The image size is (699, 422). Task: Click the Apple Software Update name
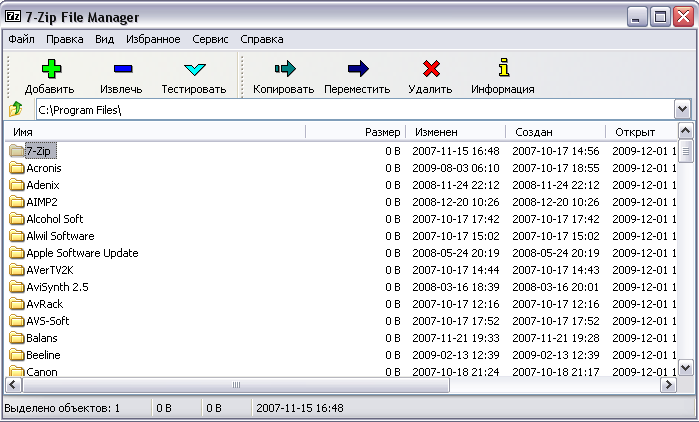82,253
